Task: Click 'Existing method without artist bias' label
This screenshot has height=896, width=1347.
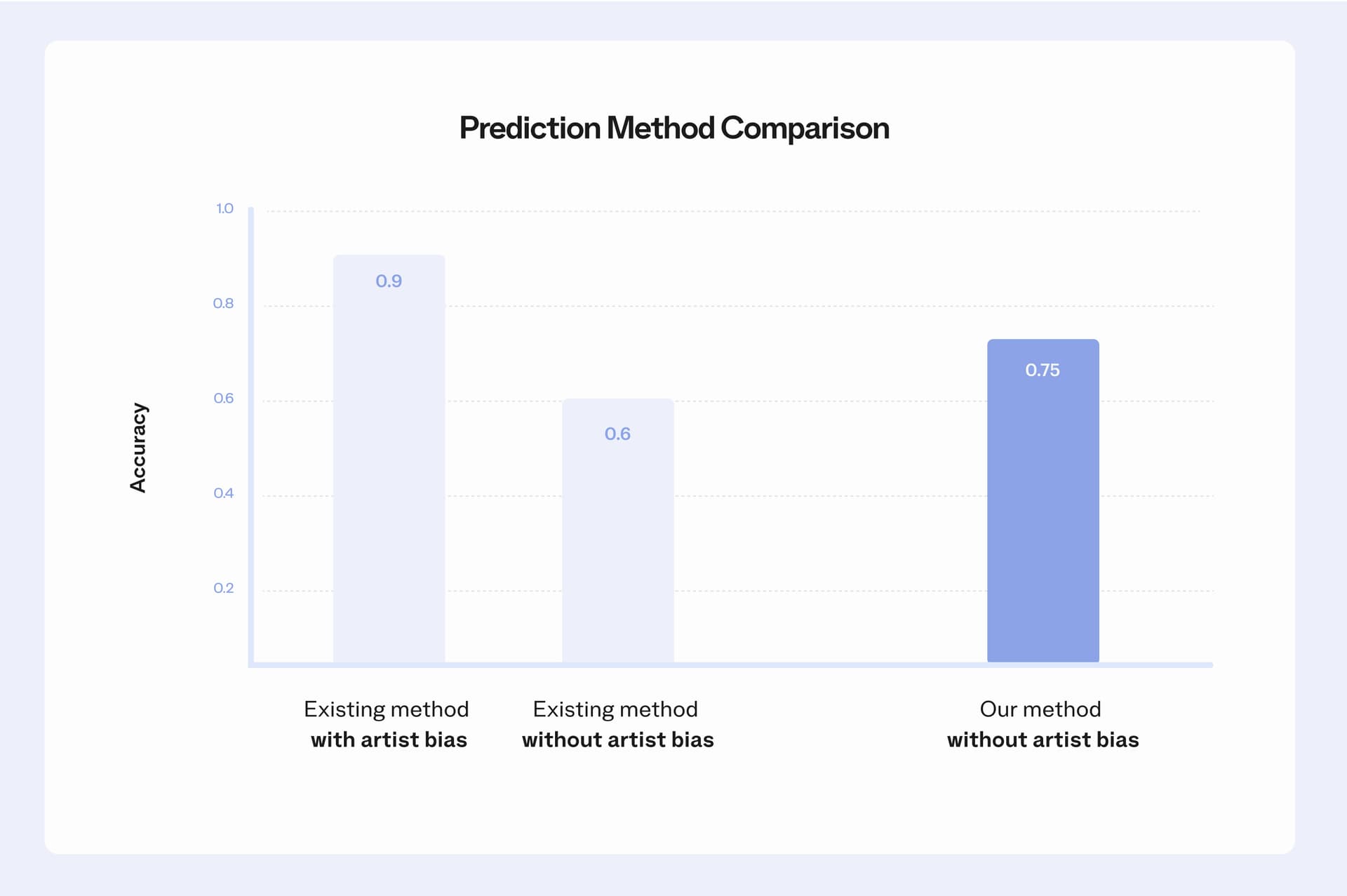Action: (617, 724)
